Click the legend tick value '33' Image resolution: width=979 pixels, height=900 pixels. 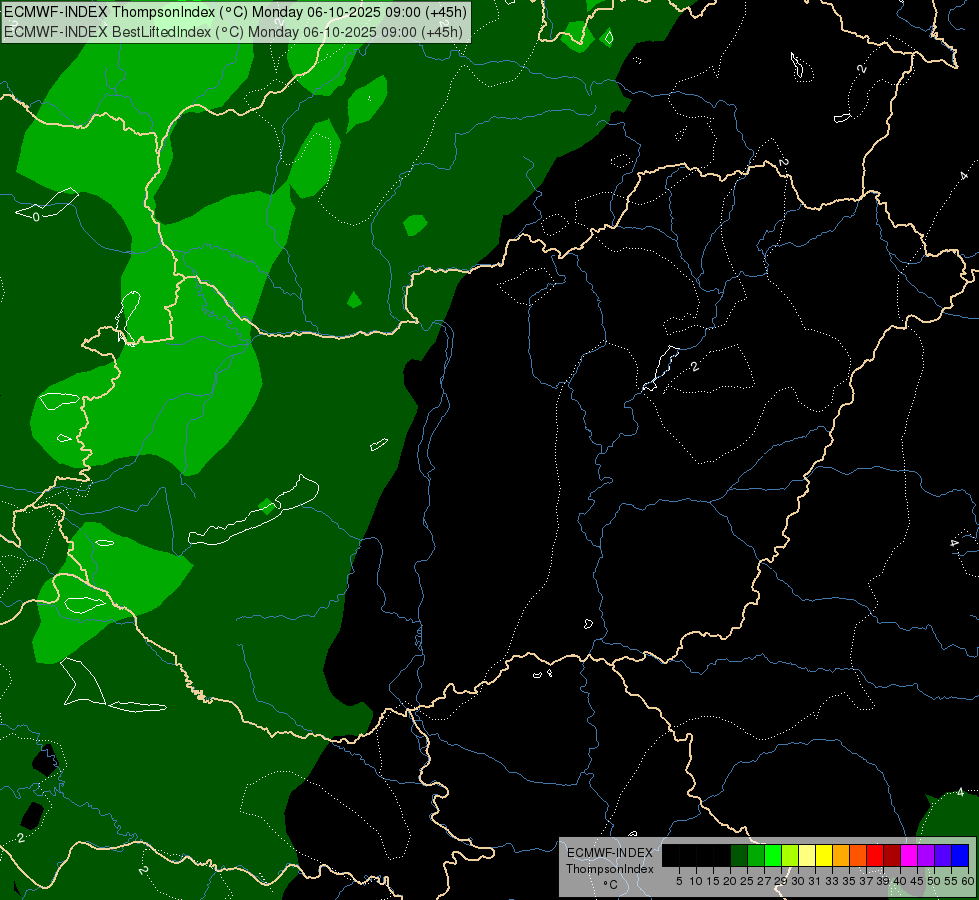(x=832, y=881)
